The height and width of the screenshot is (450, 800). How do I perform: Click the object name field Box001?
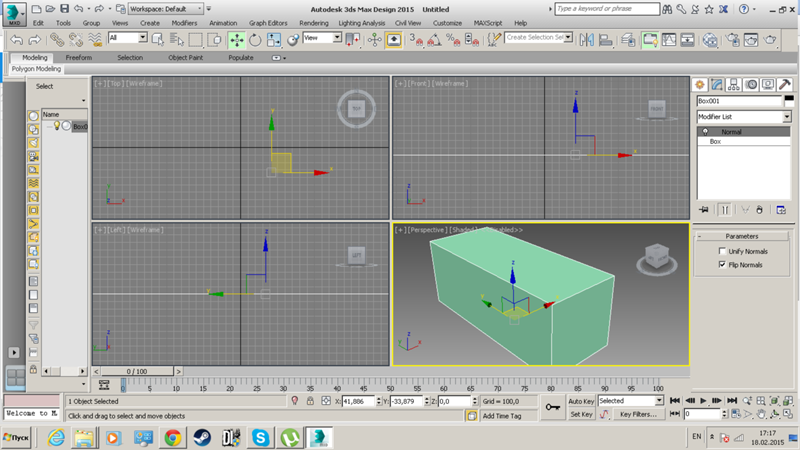pyautogui.click(x=739, y=101)
